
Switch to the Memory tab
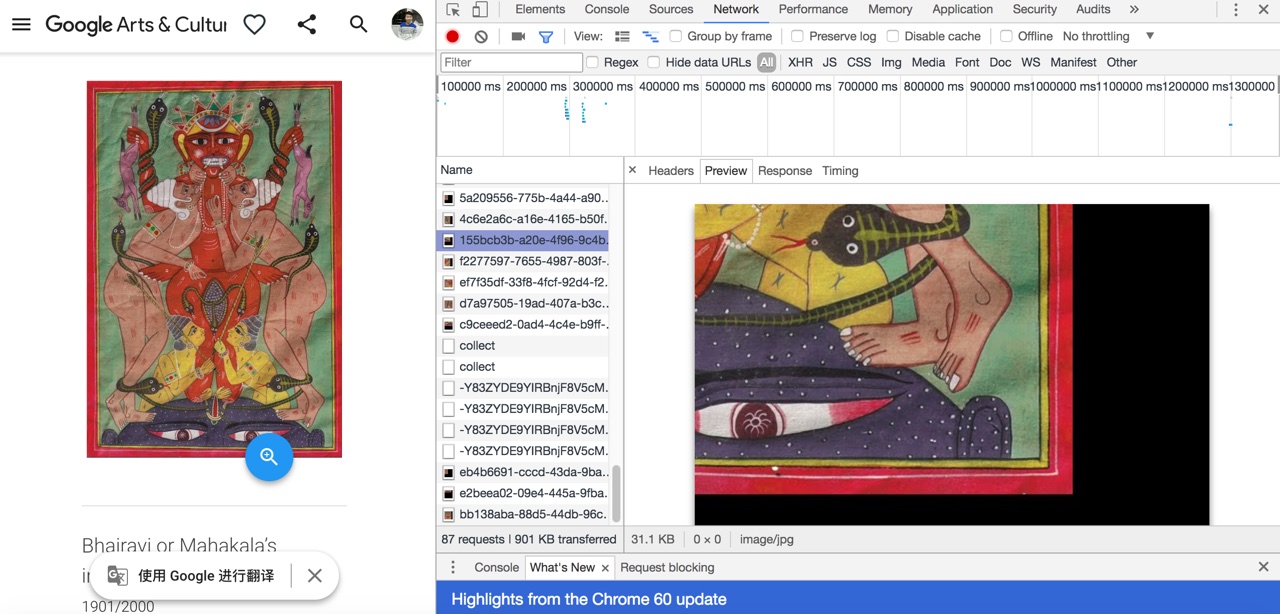pyautogui.click(x=890, y=9)
